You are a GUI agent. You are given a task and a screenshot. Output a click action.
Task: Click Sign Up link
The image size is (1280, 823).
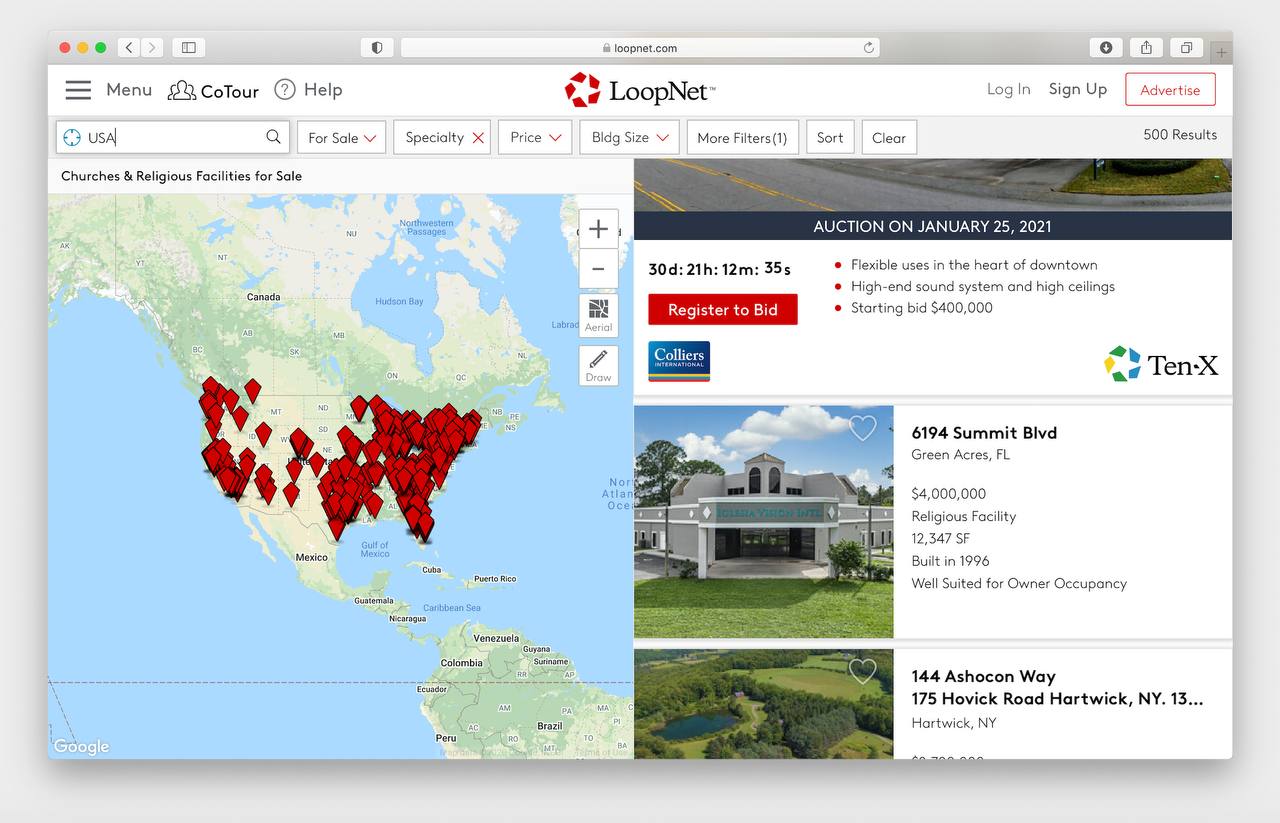coord(1078,89)
